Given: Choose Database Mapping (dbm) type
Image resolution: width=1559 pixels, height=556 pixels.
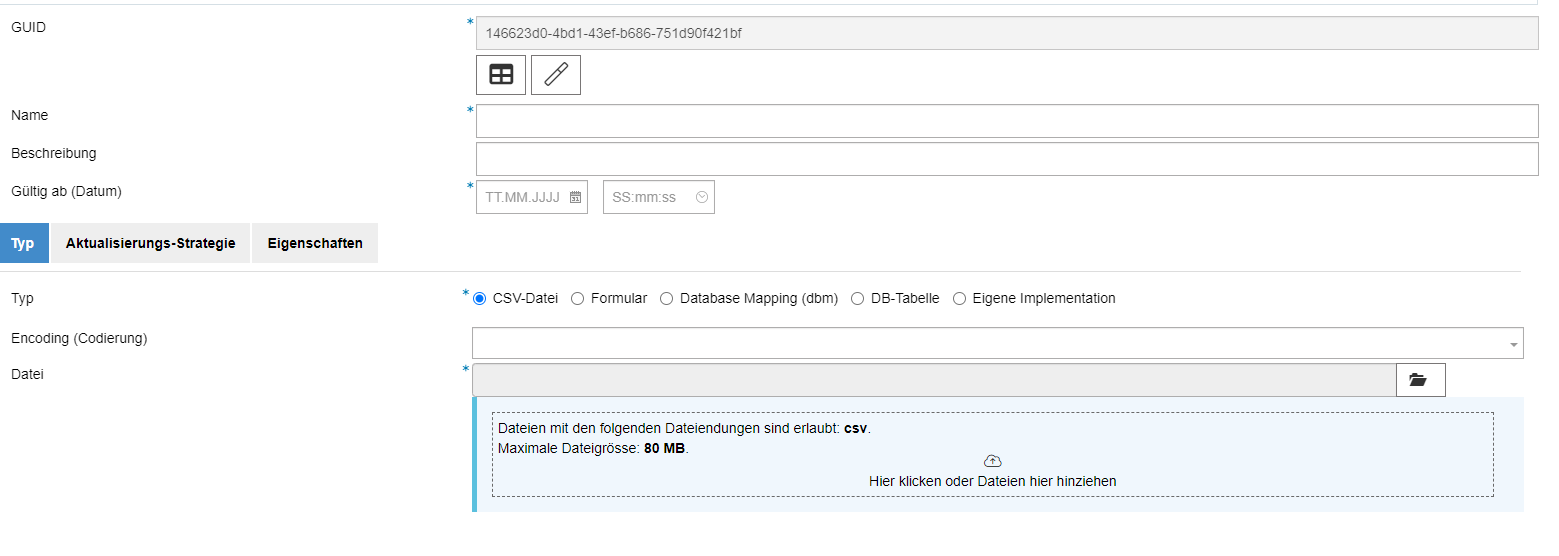Looking at the screenshot, I should point(667,298).
